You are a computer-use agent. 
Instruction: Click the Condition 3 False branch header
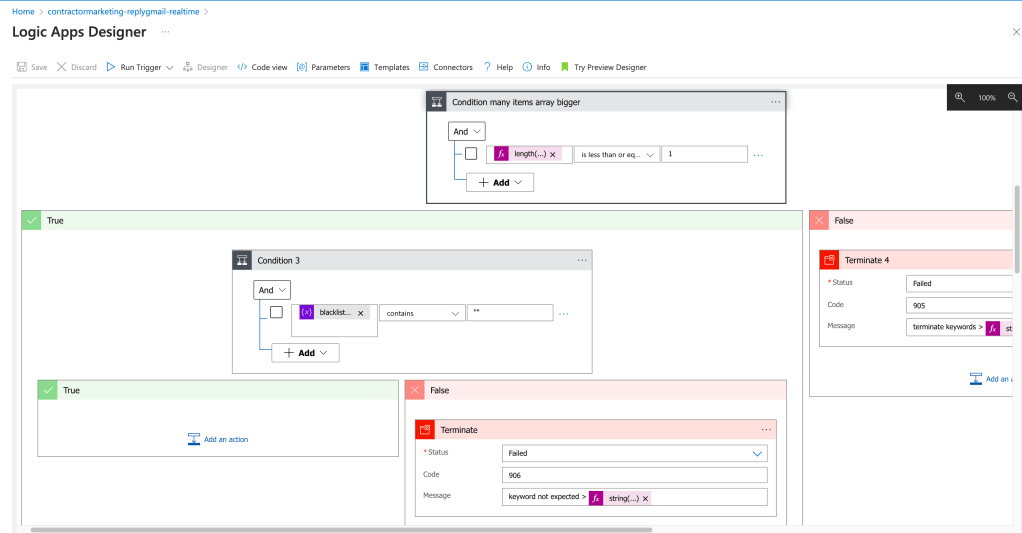pos(596,390)
